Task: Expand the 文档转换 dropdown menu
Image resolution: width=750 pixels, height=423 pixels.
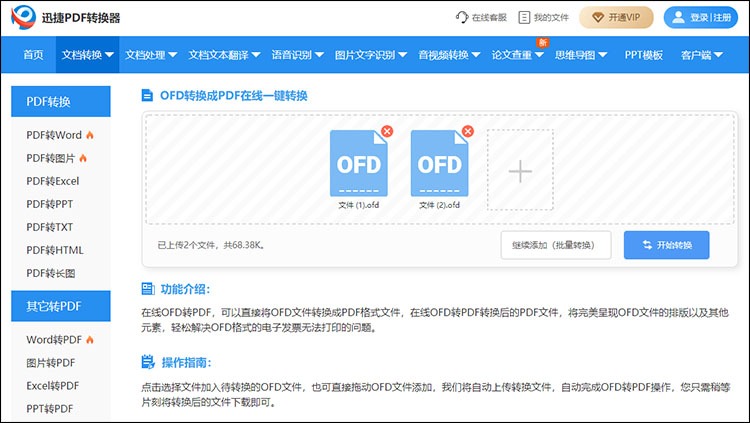Action: coord(88,55)
